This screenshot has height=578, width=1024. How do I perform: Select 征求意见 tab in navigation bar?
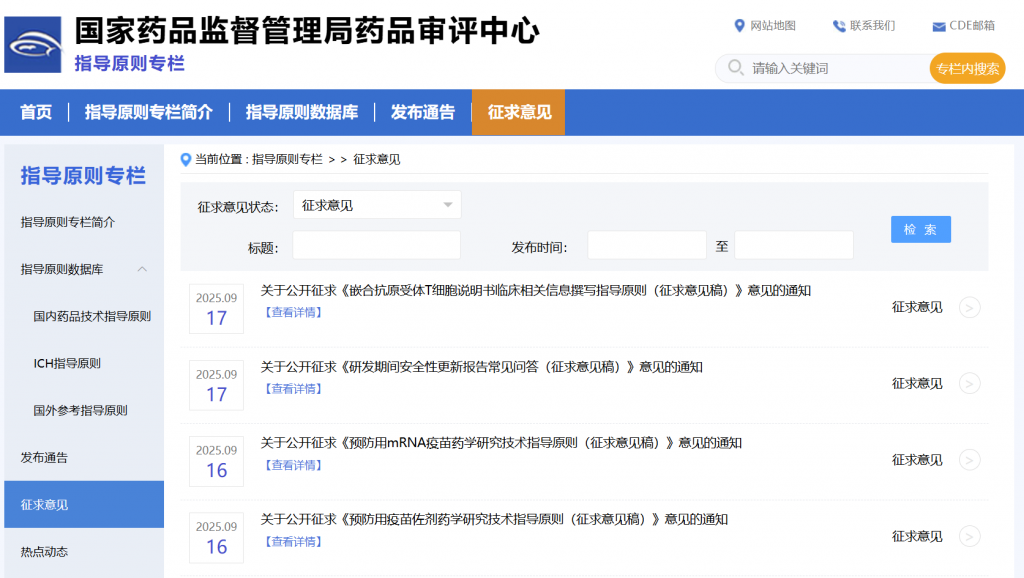click(x=519, y=112)
